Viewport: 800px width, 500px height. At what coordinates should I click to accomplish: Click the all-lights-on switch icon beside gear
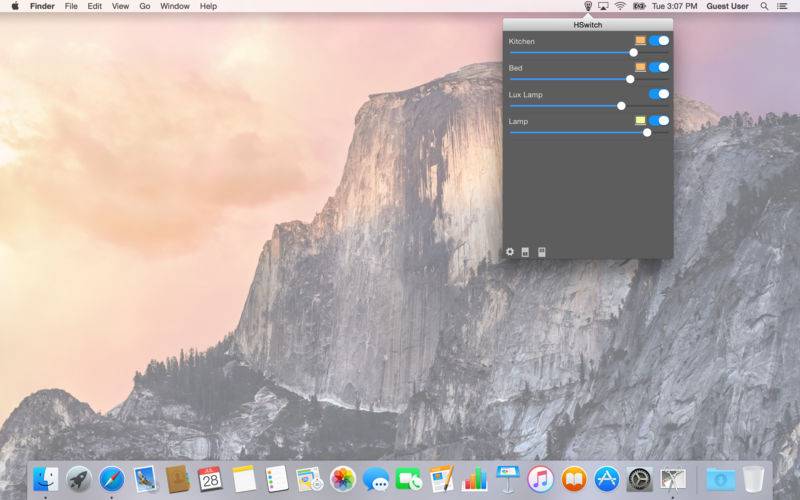[525, 252]
